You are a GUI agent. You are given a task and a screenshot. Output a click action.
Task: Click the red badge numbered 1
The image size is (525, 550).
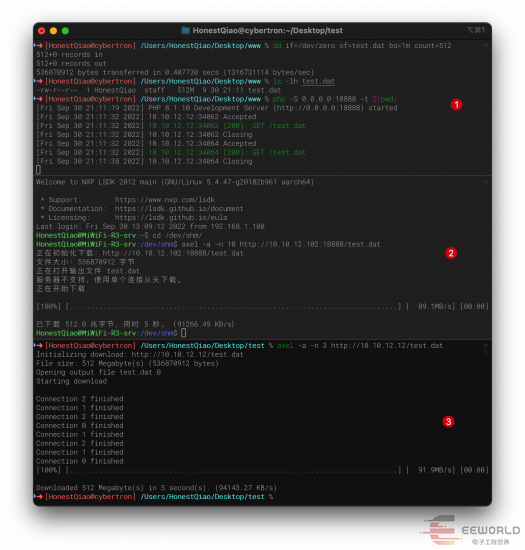456,105
